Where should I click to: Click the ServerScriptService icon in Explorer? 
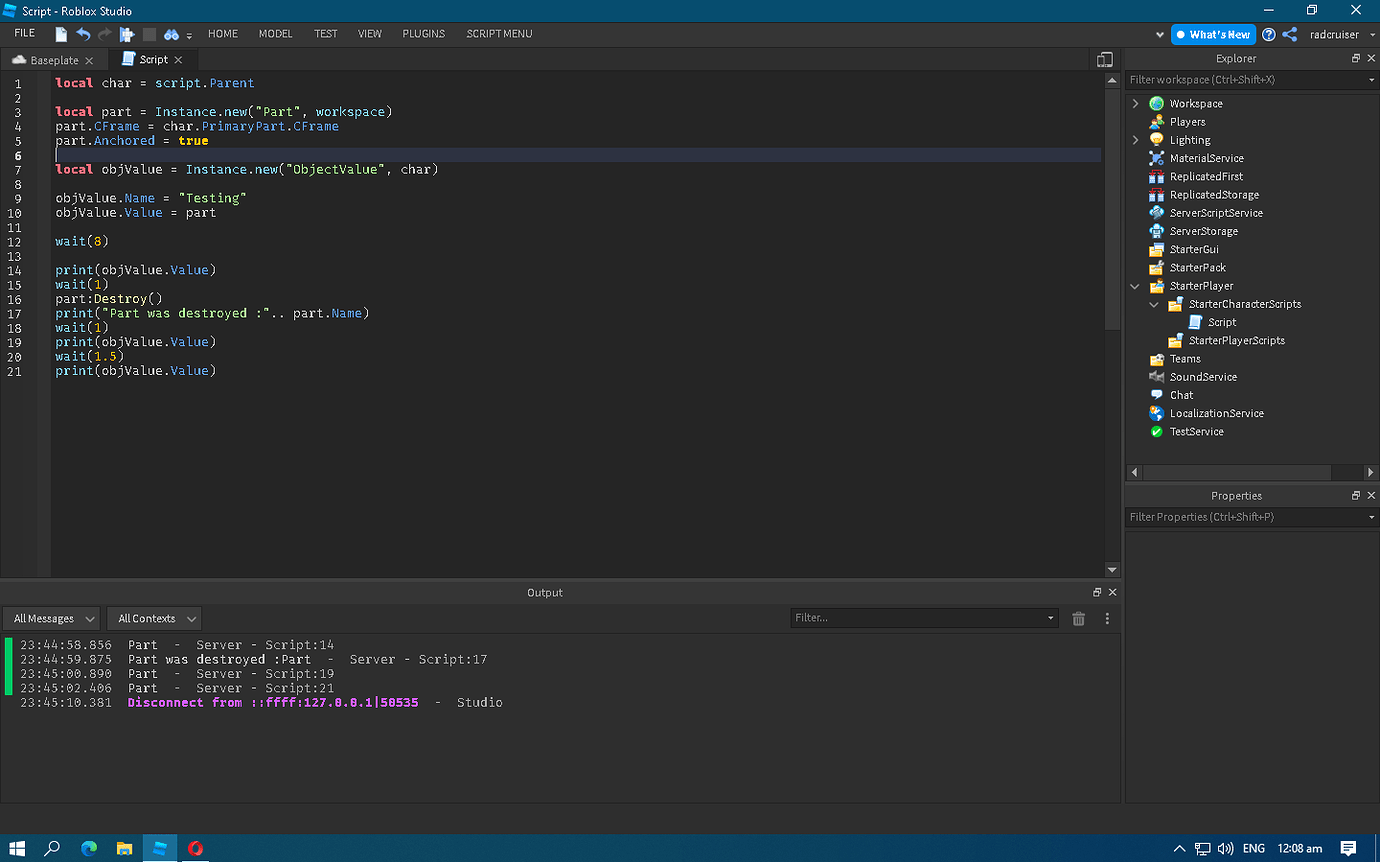[1156, 212]
